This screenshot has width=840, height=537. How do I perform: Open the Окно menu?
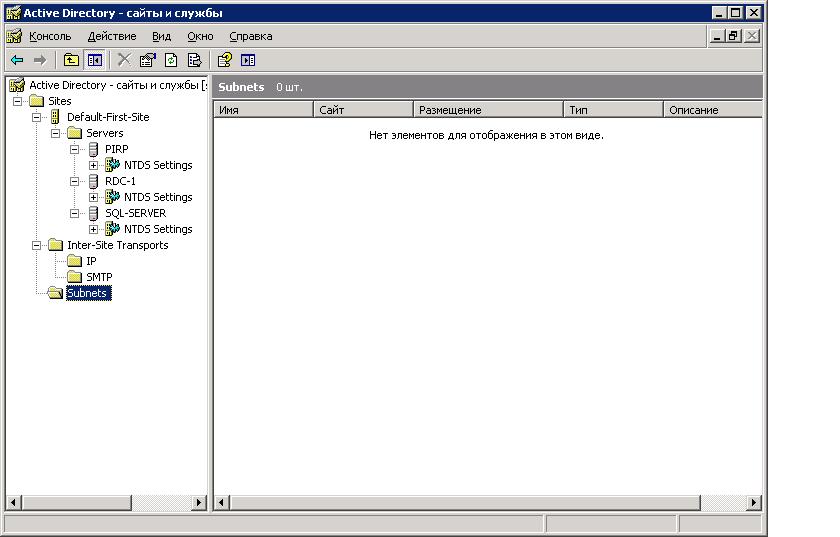[200, 36]
